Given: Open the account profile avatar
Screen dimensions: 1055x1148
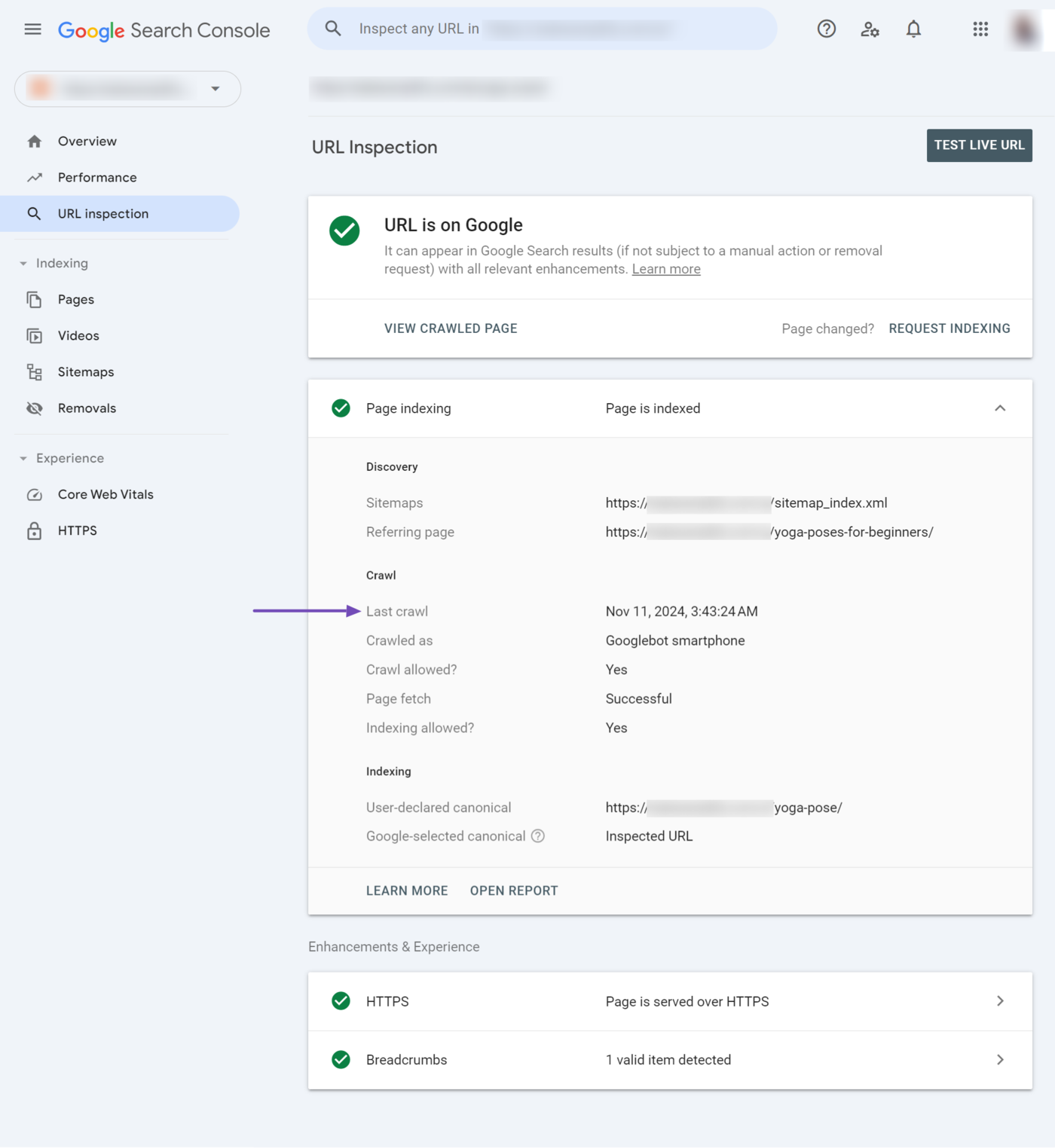Looking at the screenshot, I should (1025, 30).
